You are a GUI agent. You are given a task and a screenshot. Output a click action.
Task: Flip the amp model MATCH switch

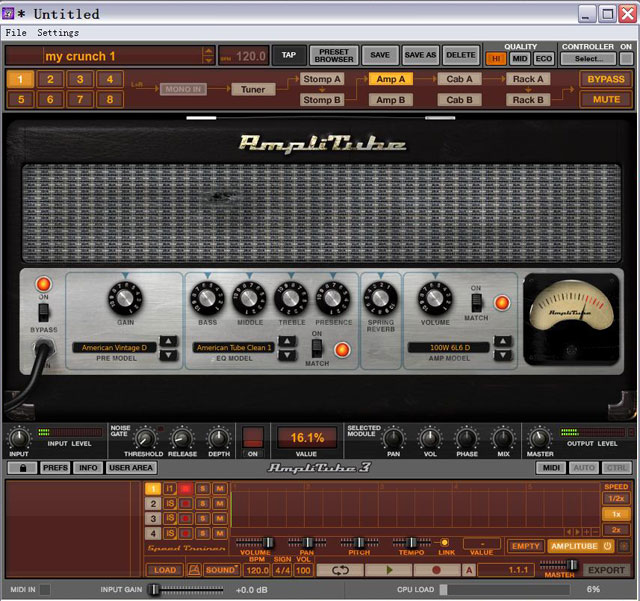click(x=476, y=303)
